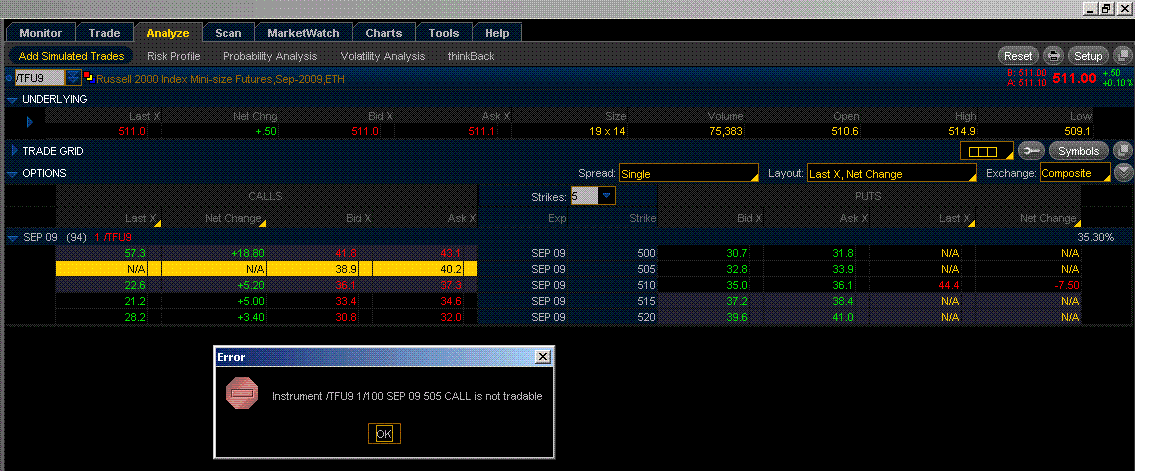
Task: Click the detach window icon beside Setup
Action: click(1121, 56)
